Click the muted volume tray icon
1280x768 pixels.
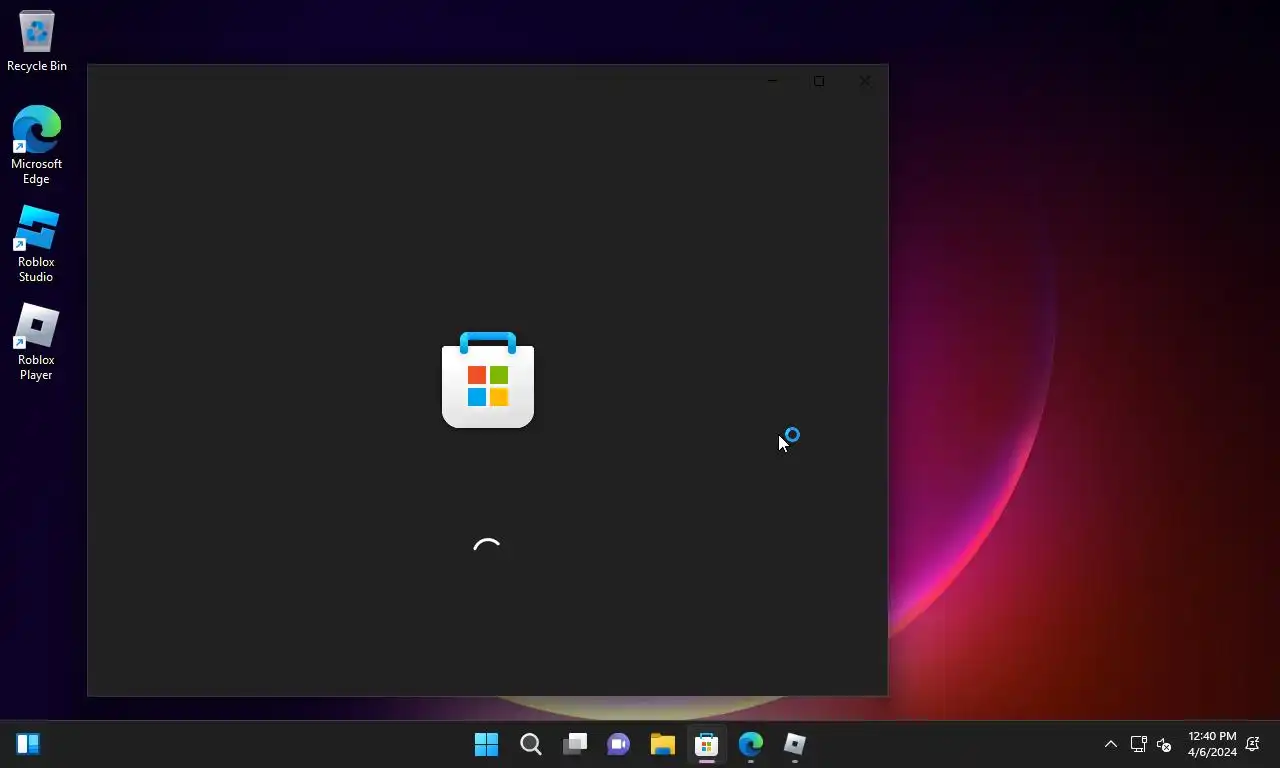[1164, 744]
